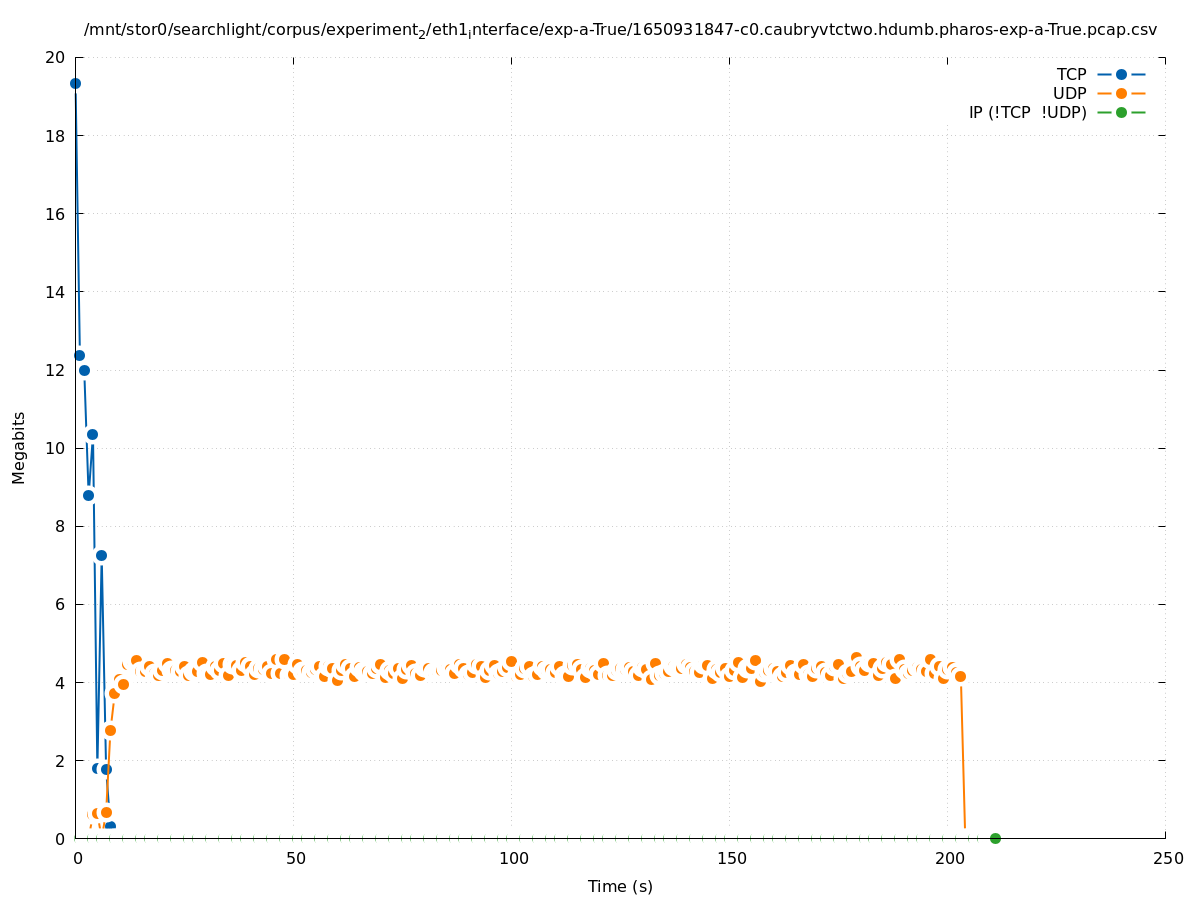Click the Time (s) x-axis label
1197x900 pixels.
click(620, 886)
